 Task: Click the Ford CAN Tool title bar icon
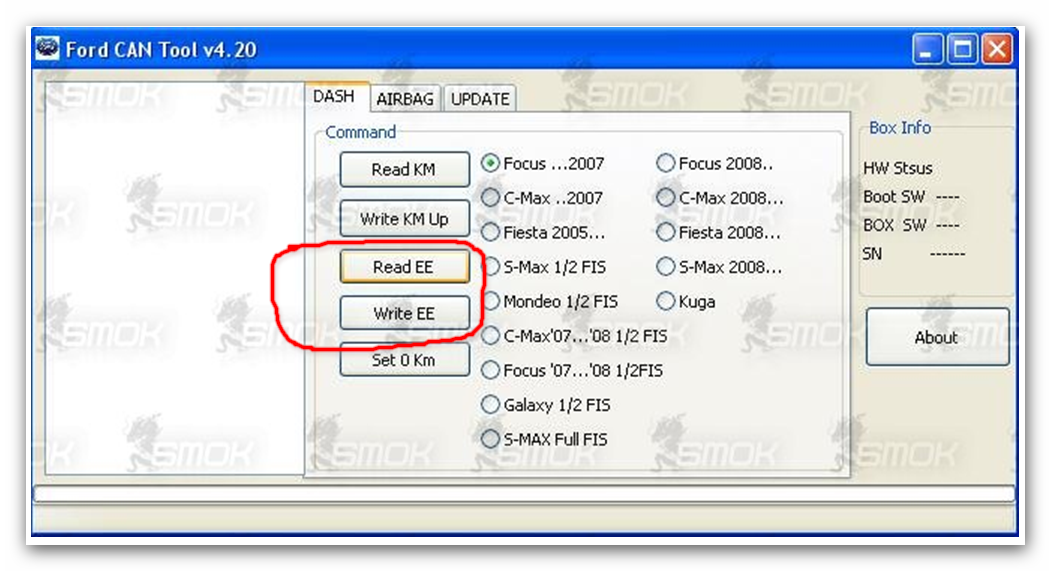pos(48,49)
